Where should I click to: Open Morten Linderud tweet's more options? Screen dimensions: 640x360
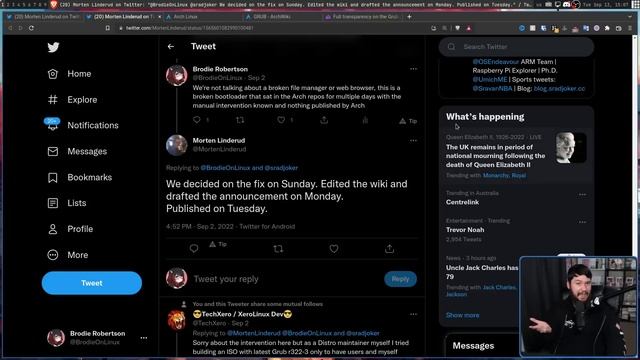click(x=413, y=140)
